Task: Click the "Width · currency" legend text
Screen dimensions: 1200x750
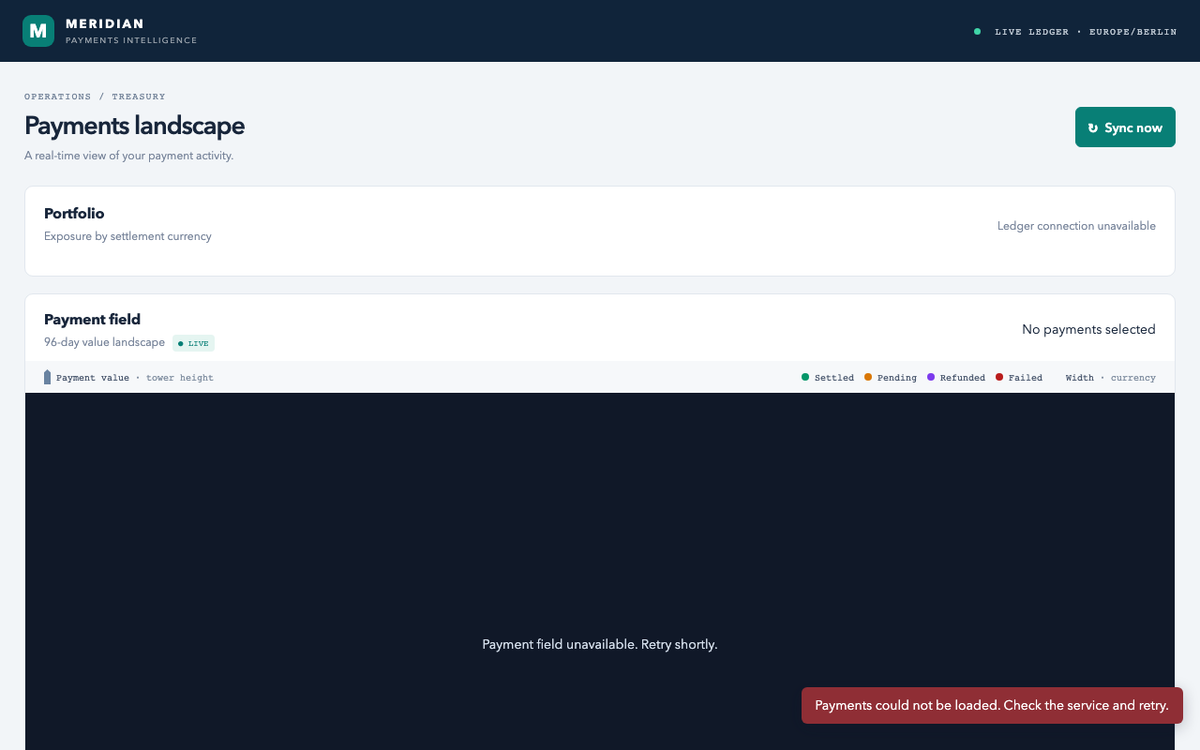Action: coord(1110,378)
